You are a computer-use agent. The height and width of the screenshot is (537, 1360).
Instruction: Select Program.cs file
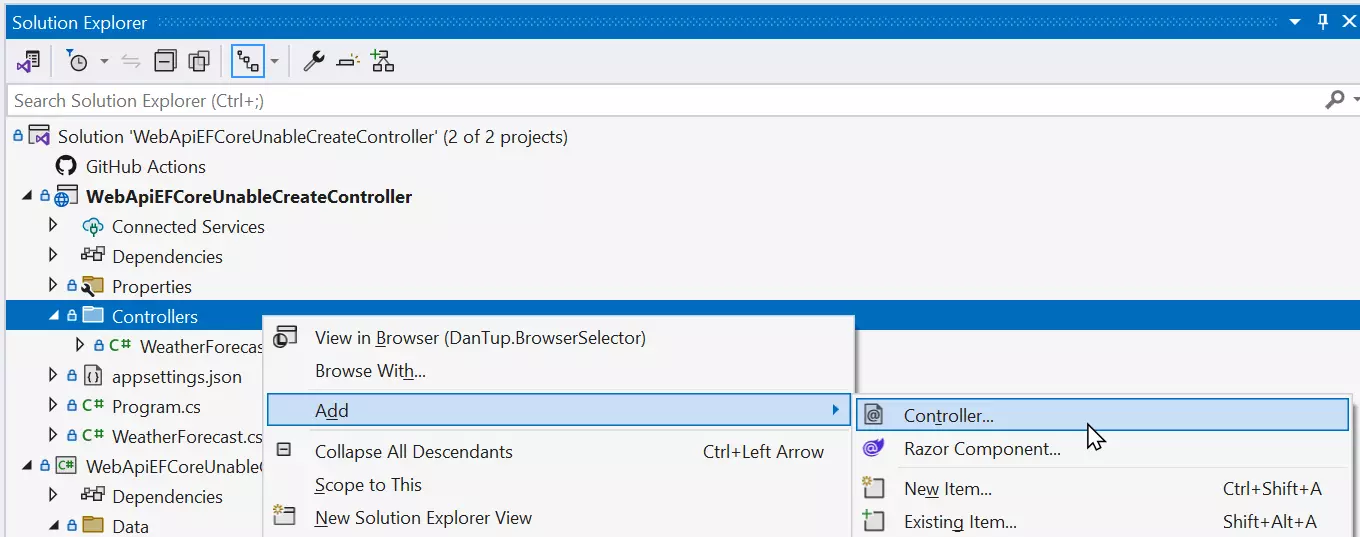coord(156,406)
